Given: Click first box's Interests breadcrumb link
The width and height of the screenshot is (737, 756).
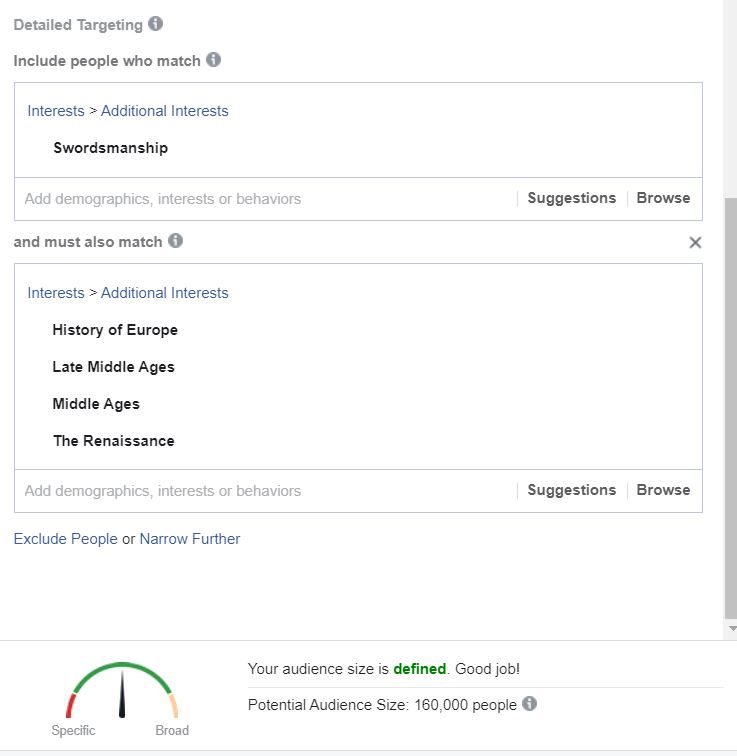Looking at the screenshot, I should (56, 111).
